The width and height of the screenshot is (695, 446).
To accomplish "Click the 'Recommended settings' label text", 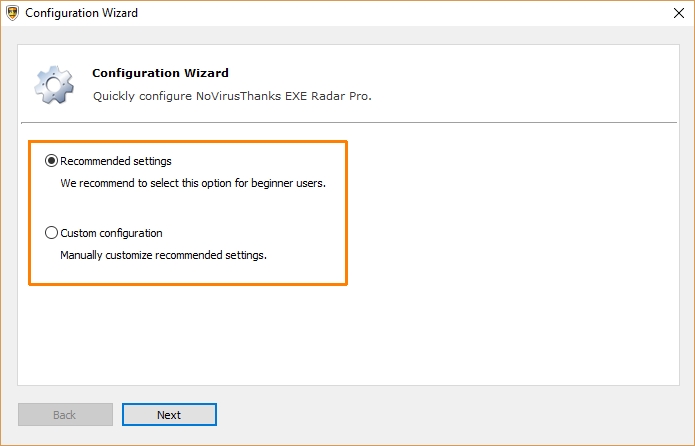I will [116, 161].
